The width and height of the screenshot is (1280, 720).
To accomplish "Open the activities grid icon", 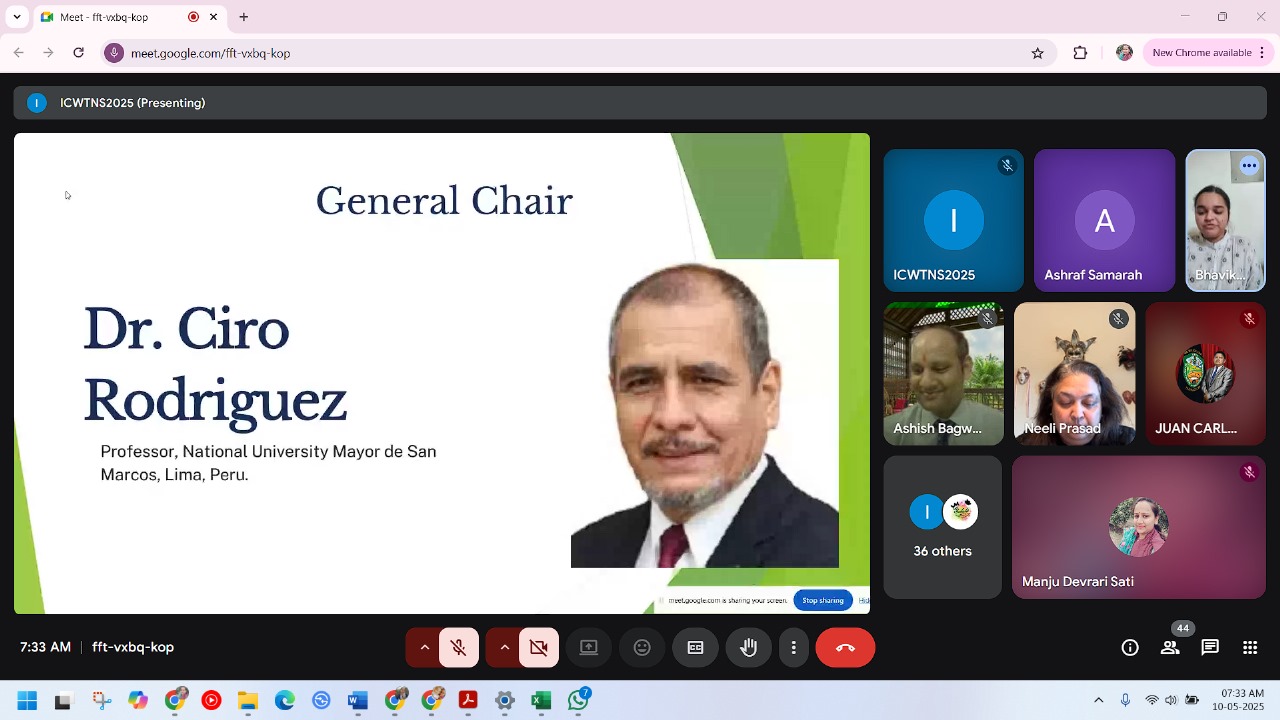I will point(1250,648).
